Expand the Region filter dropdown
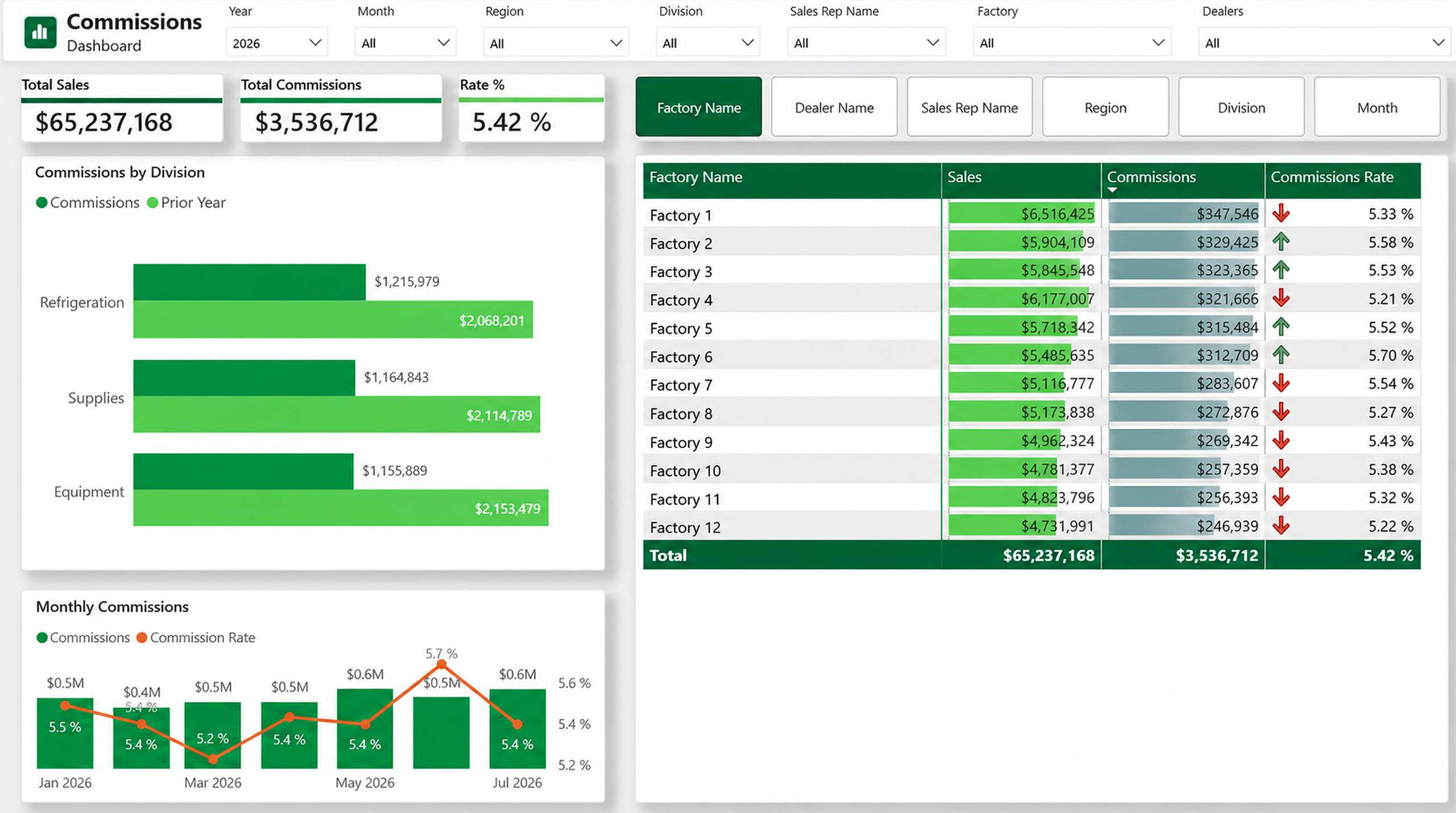This screenshot has height=813, width=1456. pos(556,43)
